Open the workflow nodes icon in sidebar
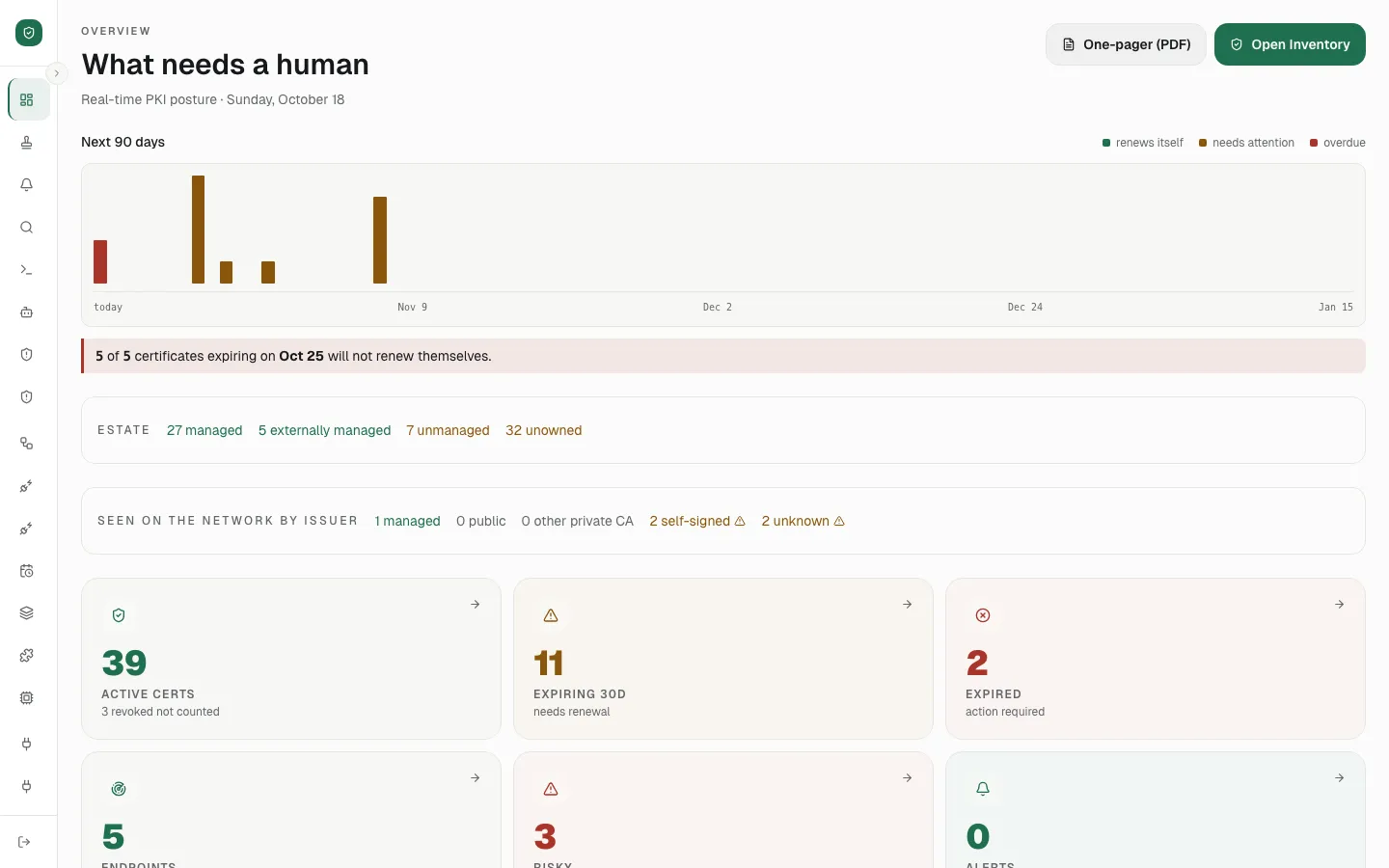Viewport: 1389px width, 868px height. [27, 444]
